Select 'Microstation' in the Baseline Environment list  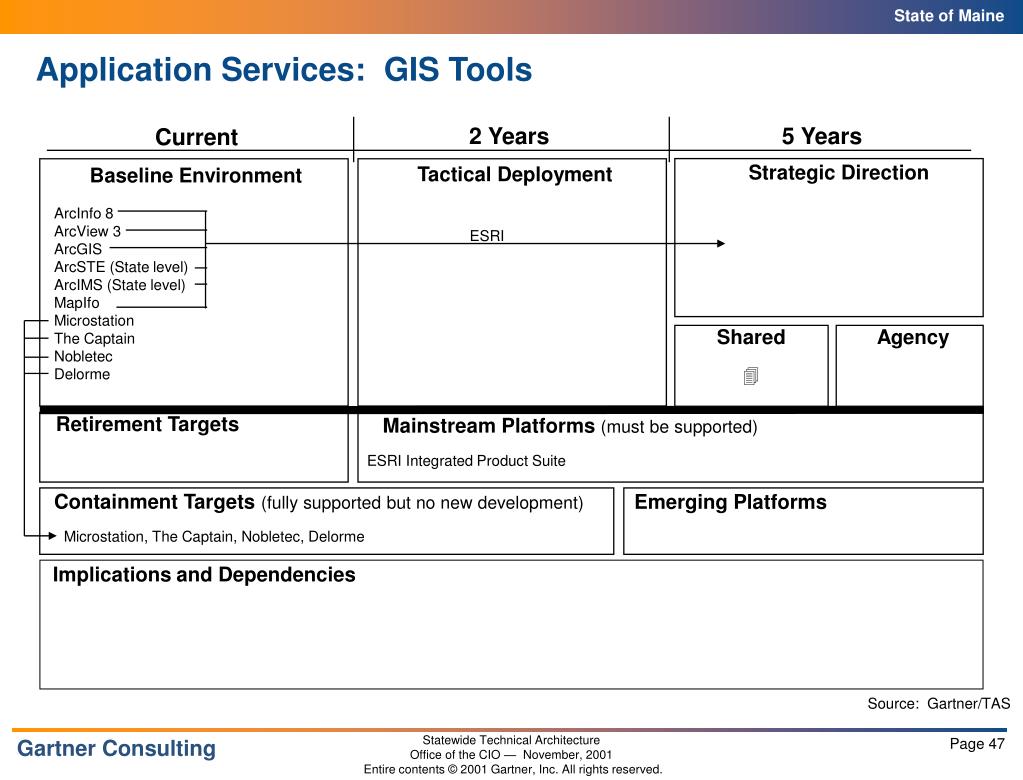point(94,321)
